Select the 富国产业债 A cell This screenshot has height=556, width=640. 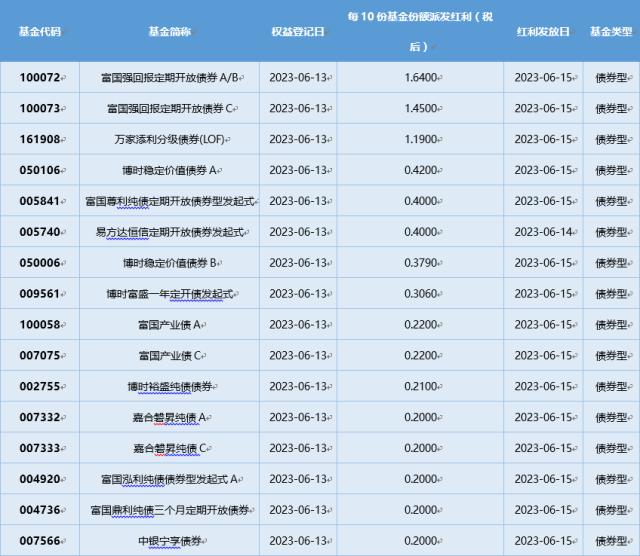tap(168, 325)
